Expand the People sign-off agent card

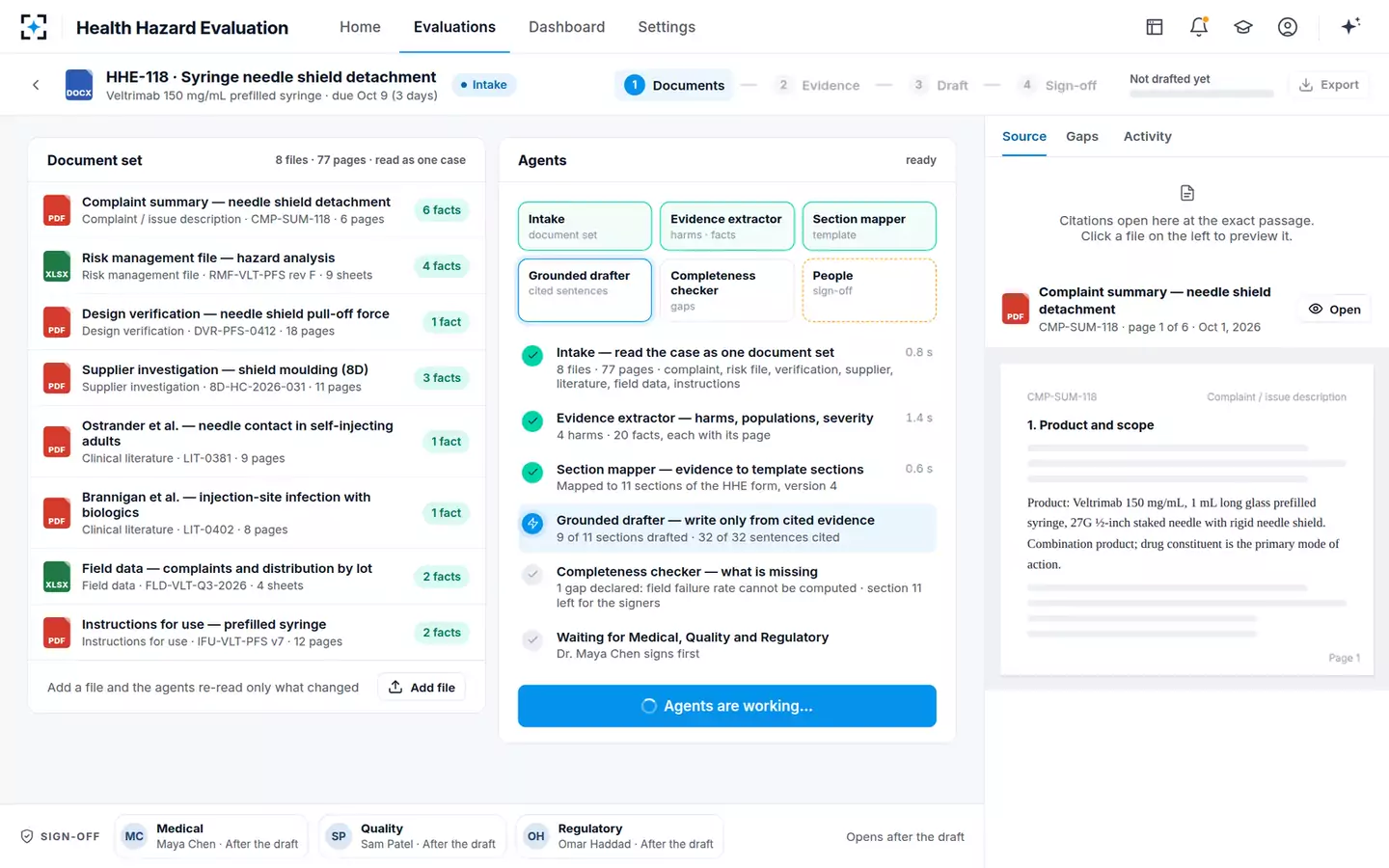click(869, 289)
